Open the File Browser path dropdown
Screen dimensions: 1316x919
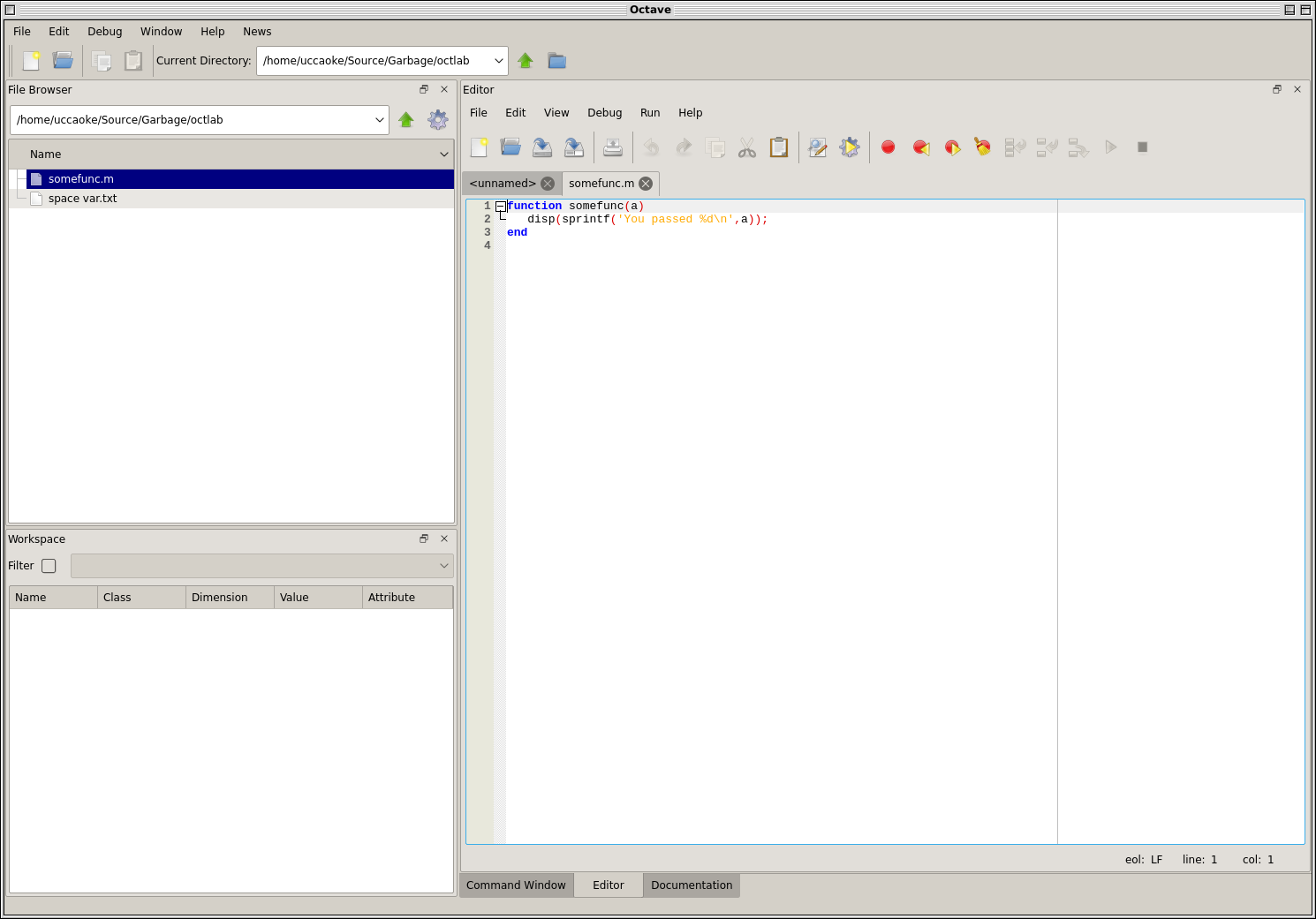click(x=380, y=120)
